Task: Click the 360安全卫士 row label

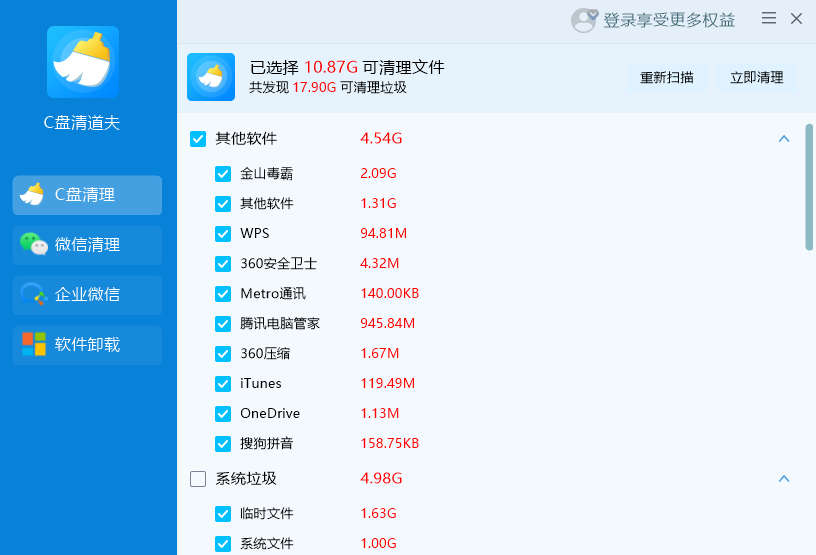Action: point(278,263)
